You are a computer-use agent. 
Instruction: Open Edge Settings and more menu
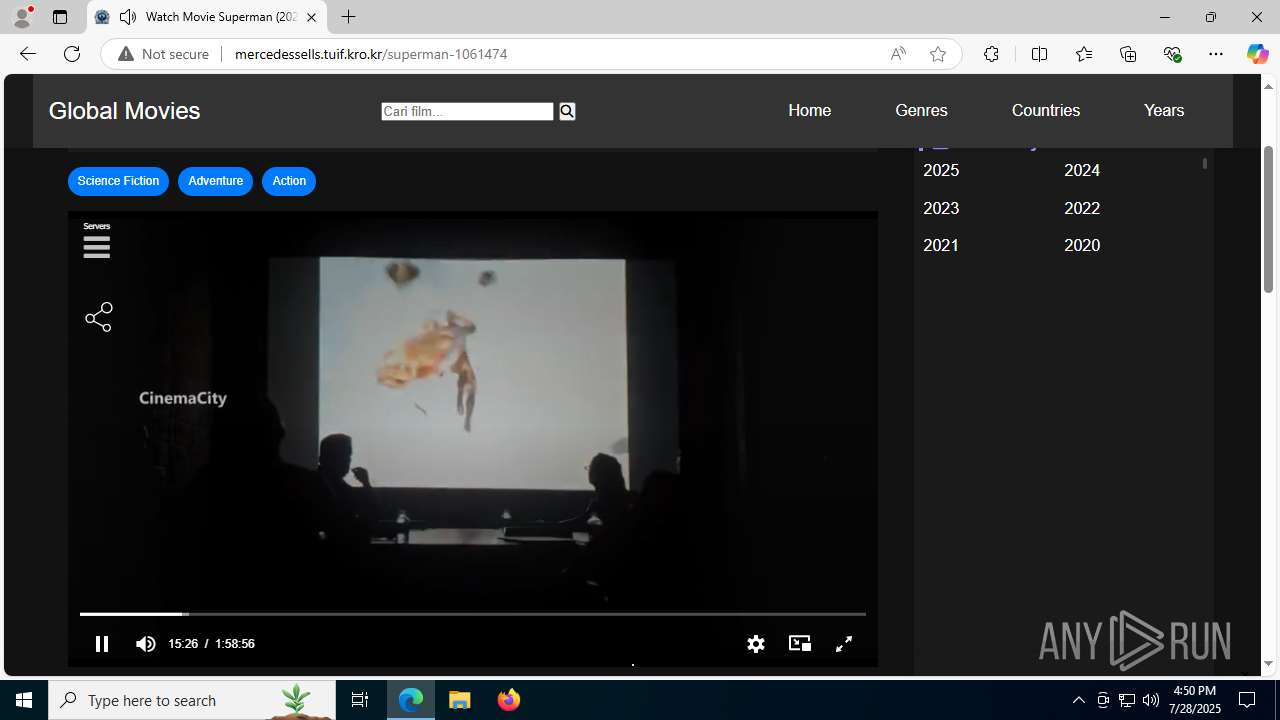coord(1216,54)
